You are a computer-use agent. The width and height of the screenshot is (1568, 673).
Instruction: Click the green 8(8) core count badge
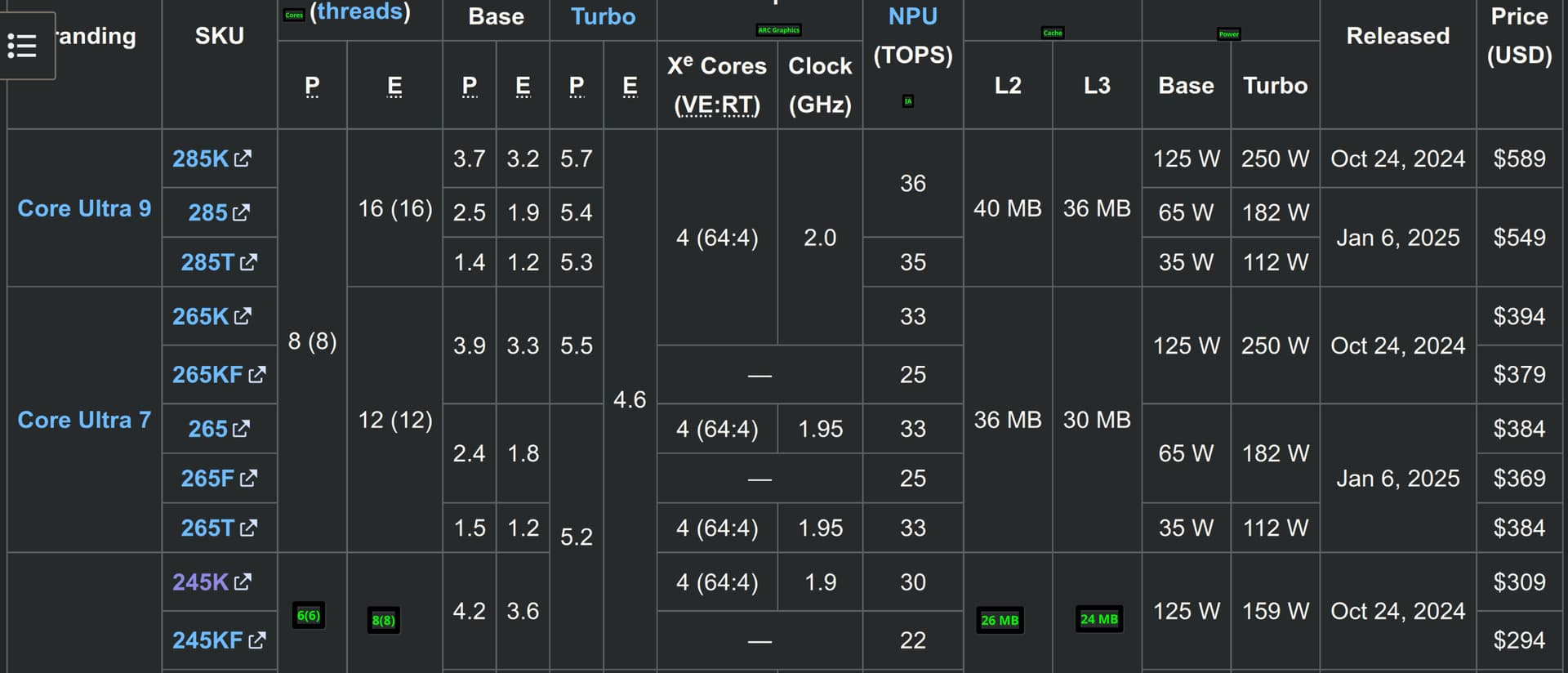tap(383, 620)
